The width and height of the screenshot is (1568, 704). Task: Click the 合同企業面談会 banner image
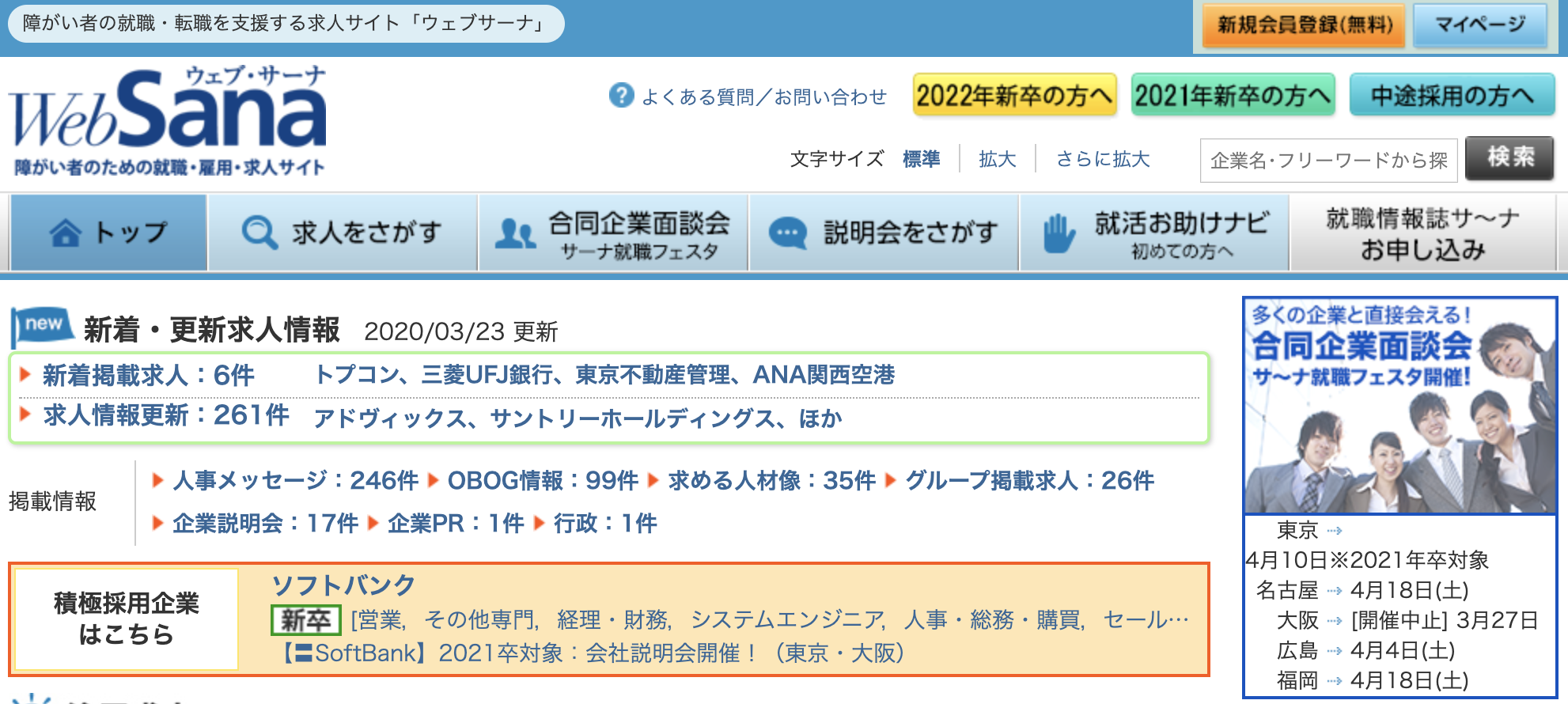click(x=1399, y=406)
